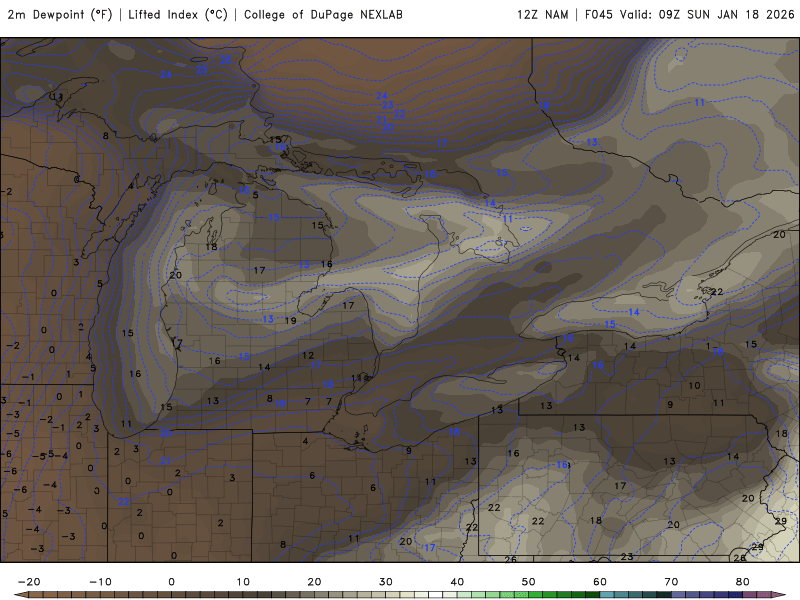
Task: Click the 80 label on the color scale
Action: pos(743,582)
